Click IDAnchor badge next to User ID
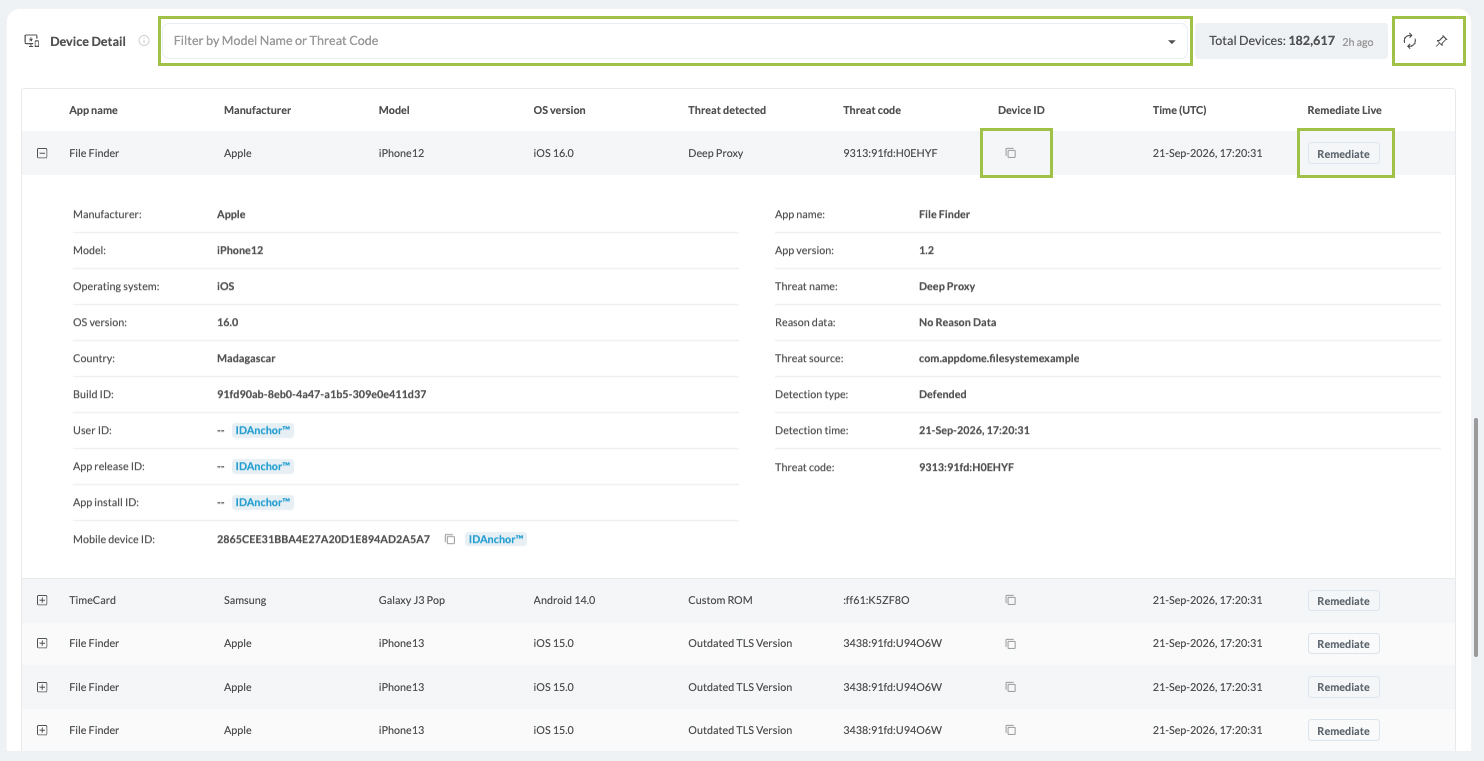 (263, 430)
